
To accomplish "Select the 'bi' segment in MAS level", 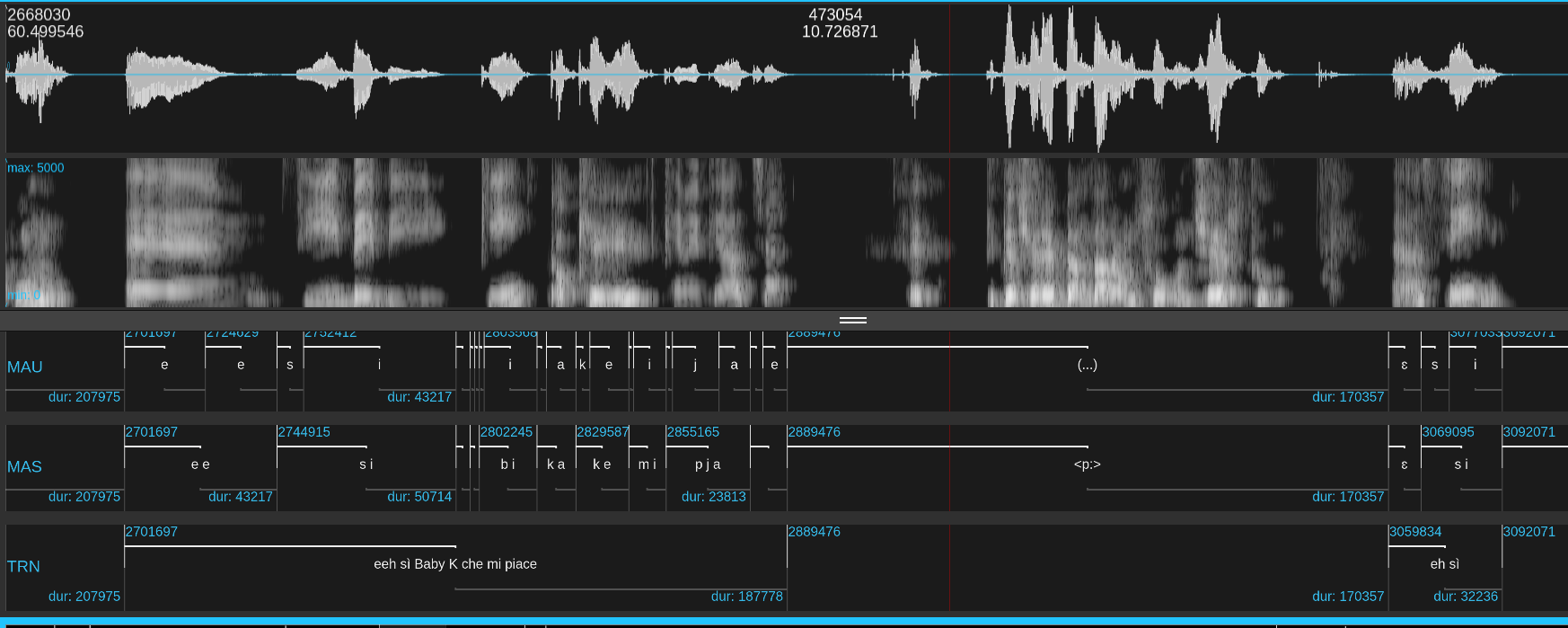I will 508,464.
